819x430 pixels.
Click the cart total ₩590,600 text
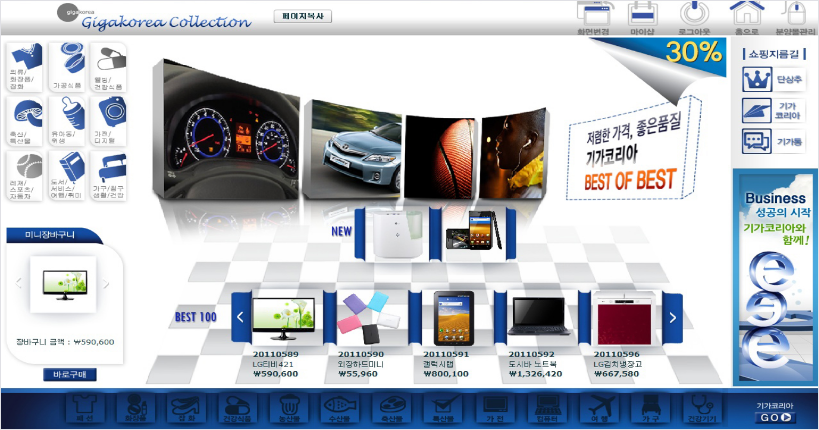tap(65, 342)
